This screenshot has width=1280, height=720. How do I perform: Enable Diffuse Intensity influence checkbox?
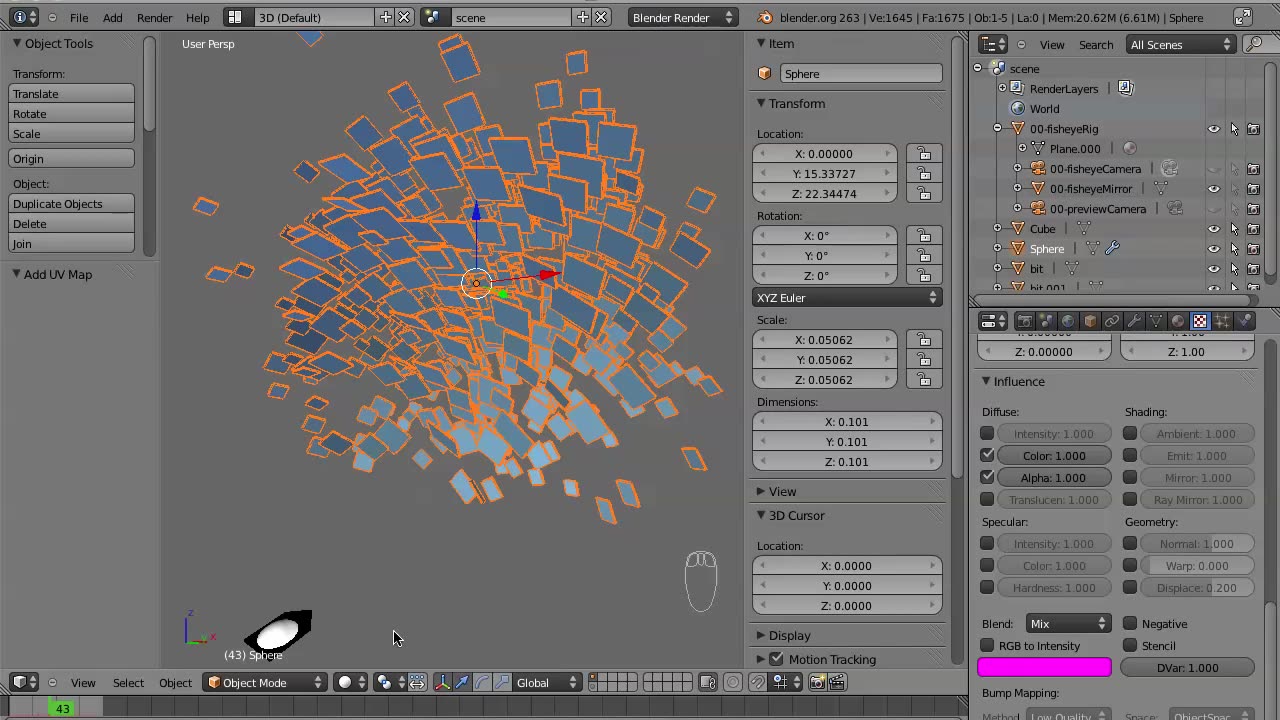pyautogui.click(x=987, y=433)
